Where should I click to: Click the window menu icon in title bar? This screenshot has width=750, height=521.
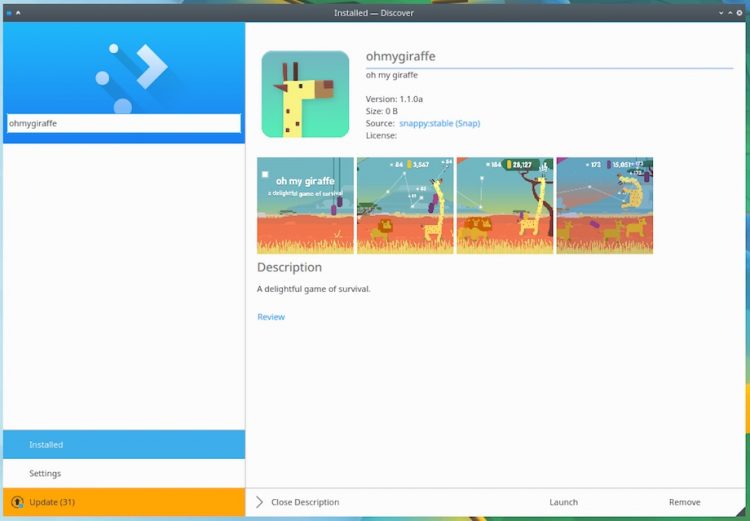click(9, 13)
